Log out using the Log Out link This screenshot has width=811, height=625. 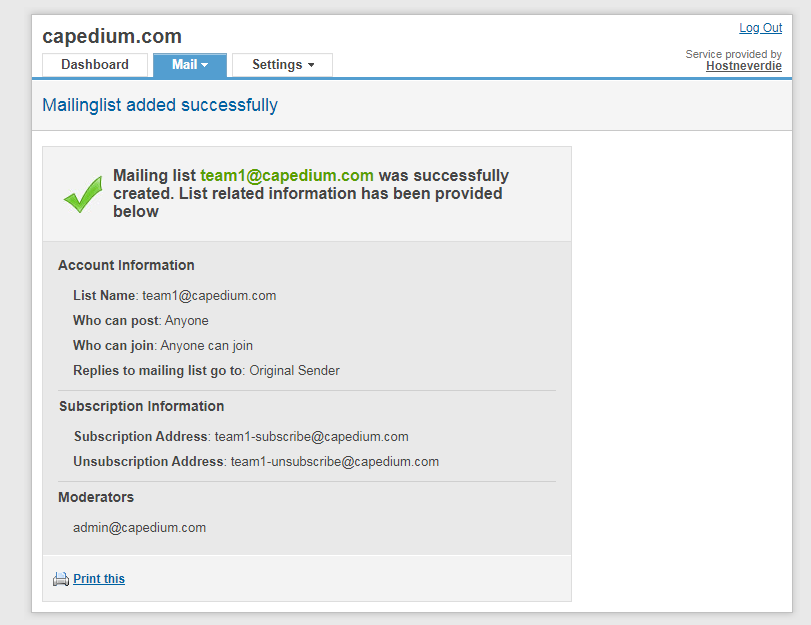click(760, 28)
